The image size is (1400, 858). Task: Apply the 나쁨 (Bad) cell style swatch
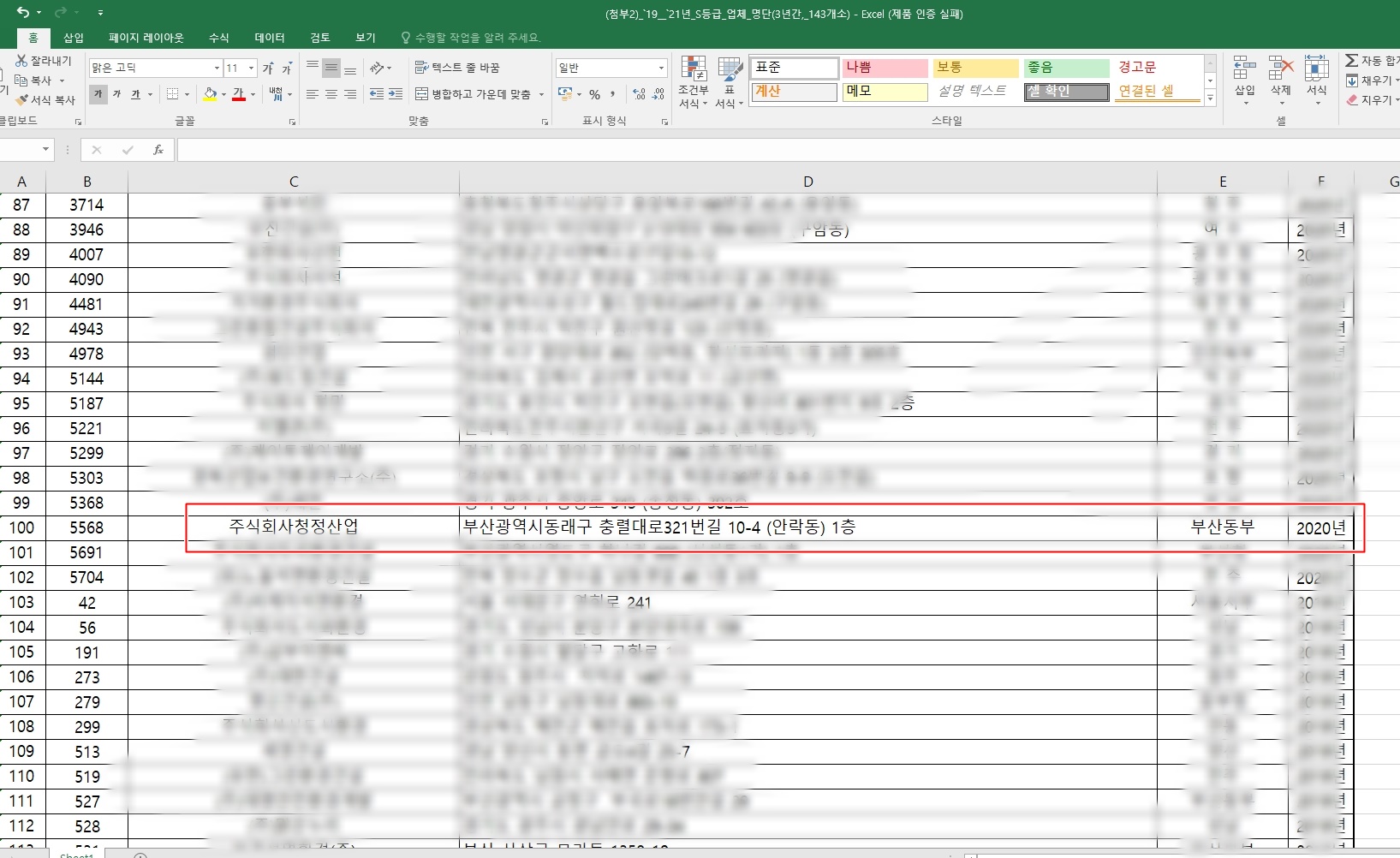point(885,68)
